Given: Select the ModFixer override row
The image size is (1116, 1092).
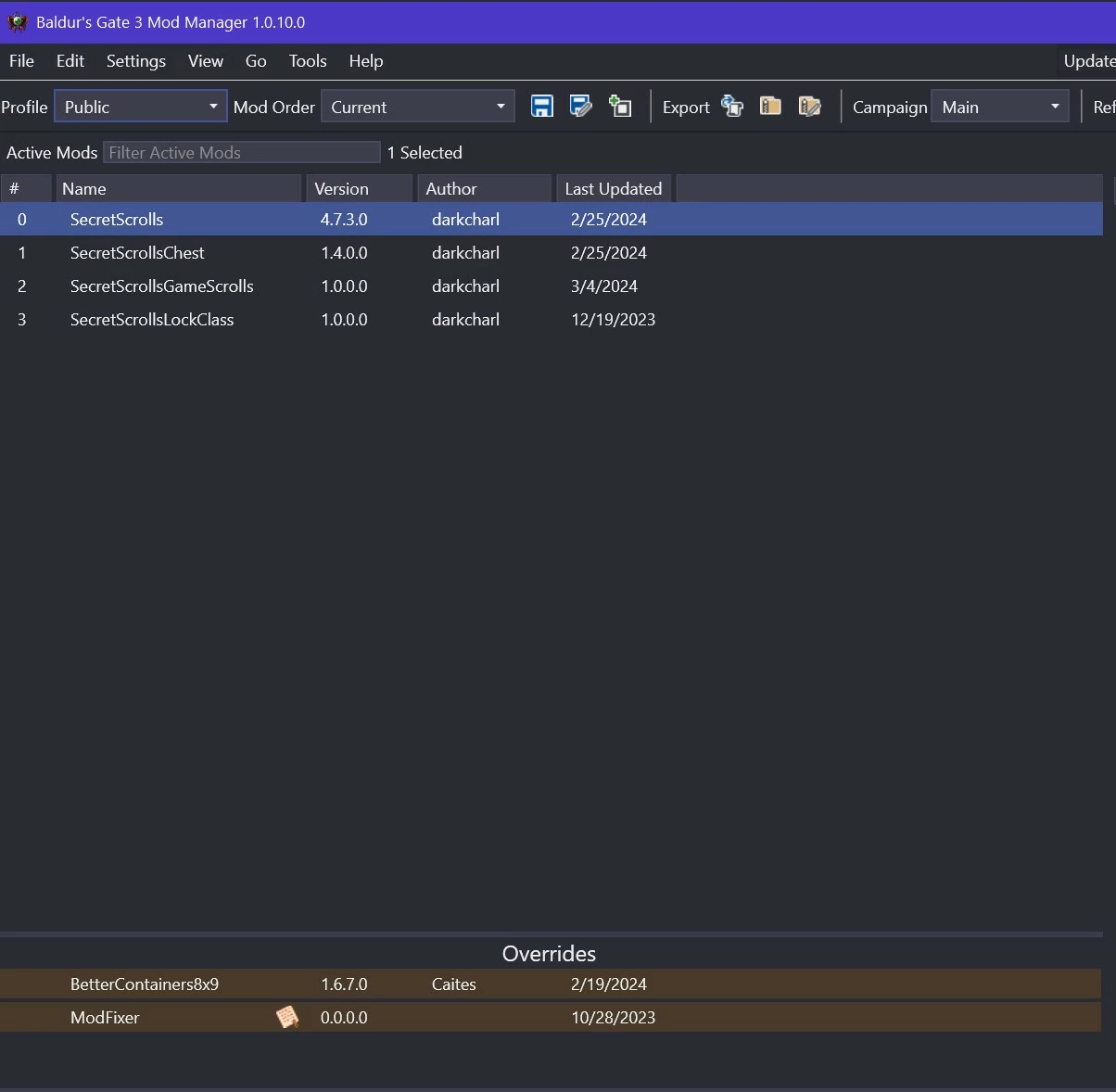Looking at the screenshot, I should click(551, 1018).
